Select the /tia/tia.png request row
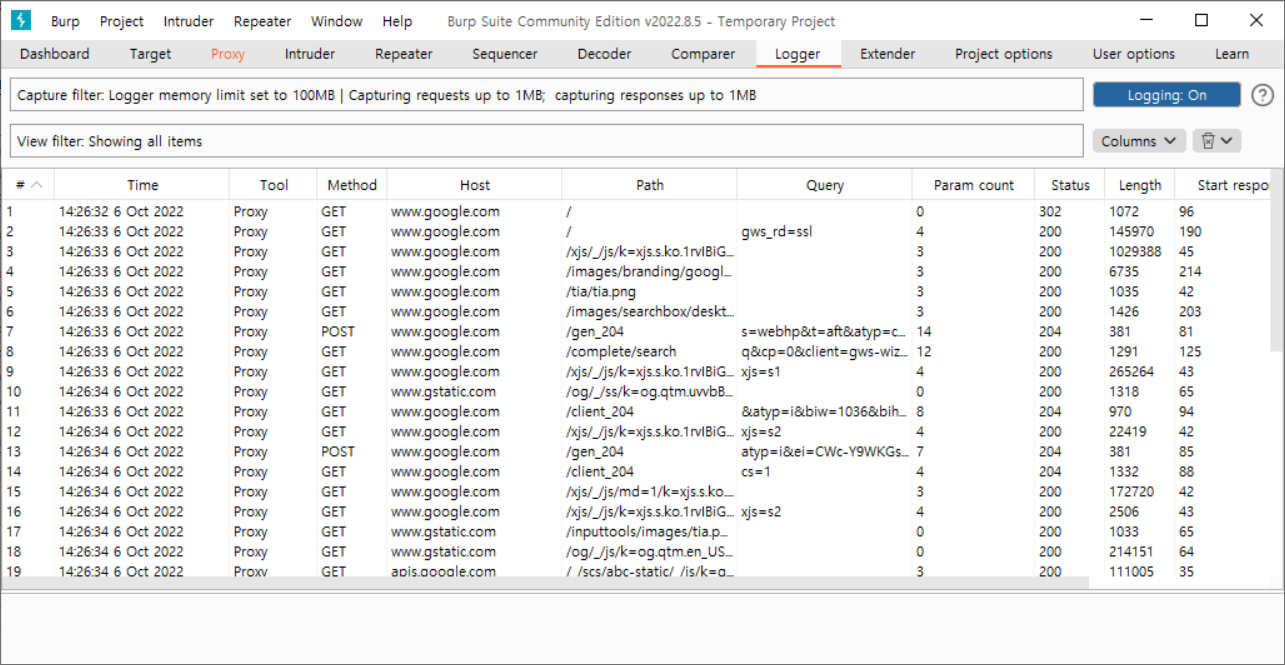 pyautogui.click(x=636, y=291)
